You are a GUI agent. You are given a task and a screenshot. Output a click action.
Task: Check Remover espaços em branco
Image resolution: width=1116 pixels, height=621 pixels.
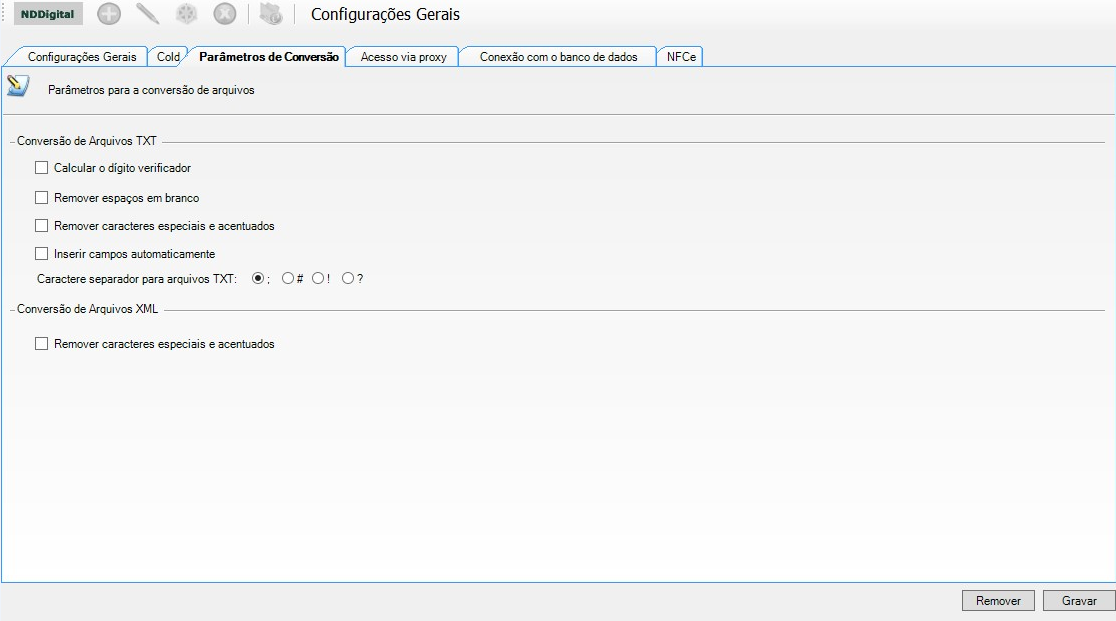point(42,198)
